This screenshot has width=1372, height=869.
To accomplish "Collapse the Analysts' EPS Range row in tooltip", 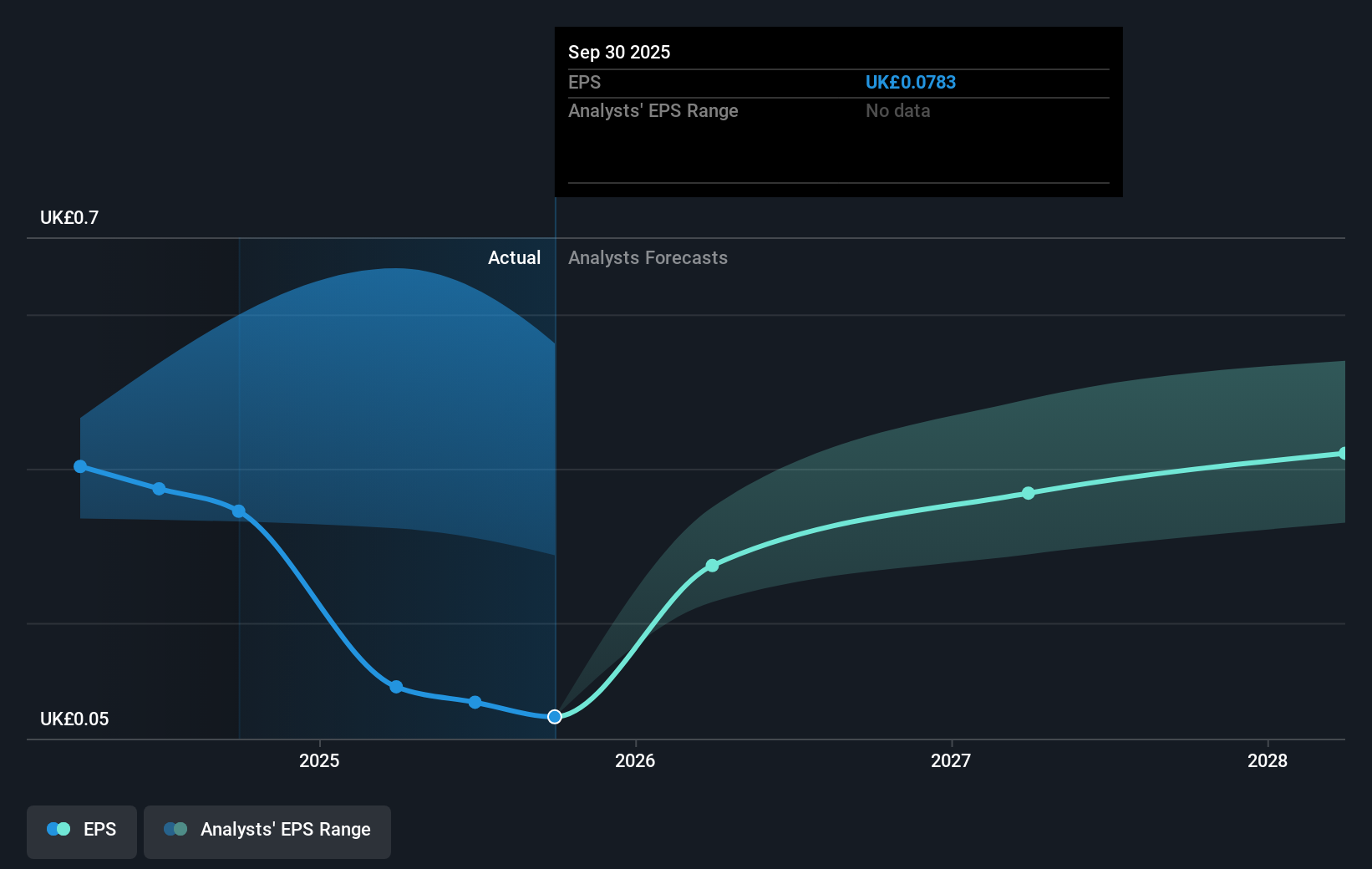I will click(653, 110).
